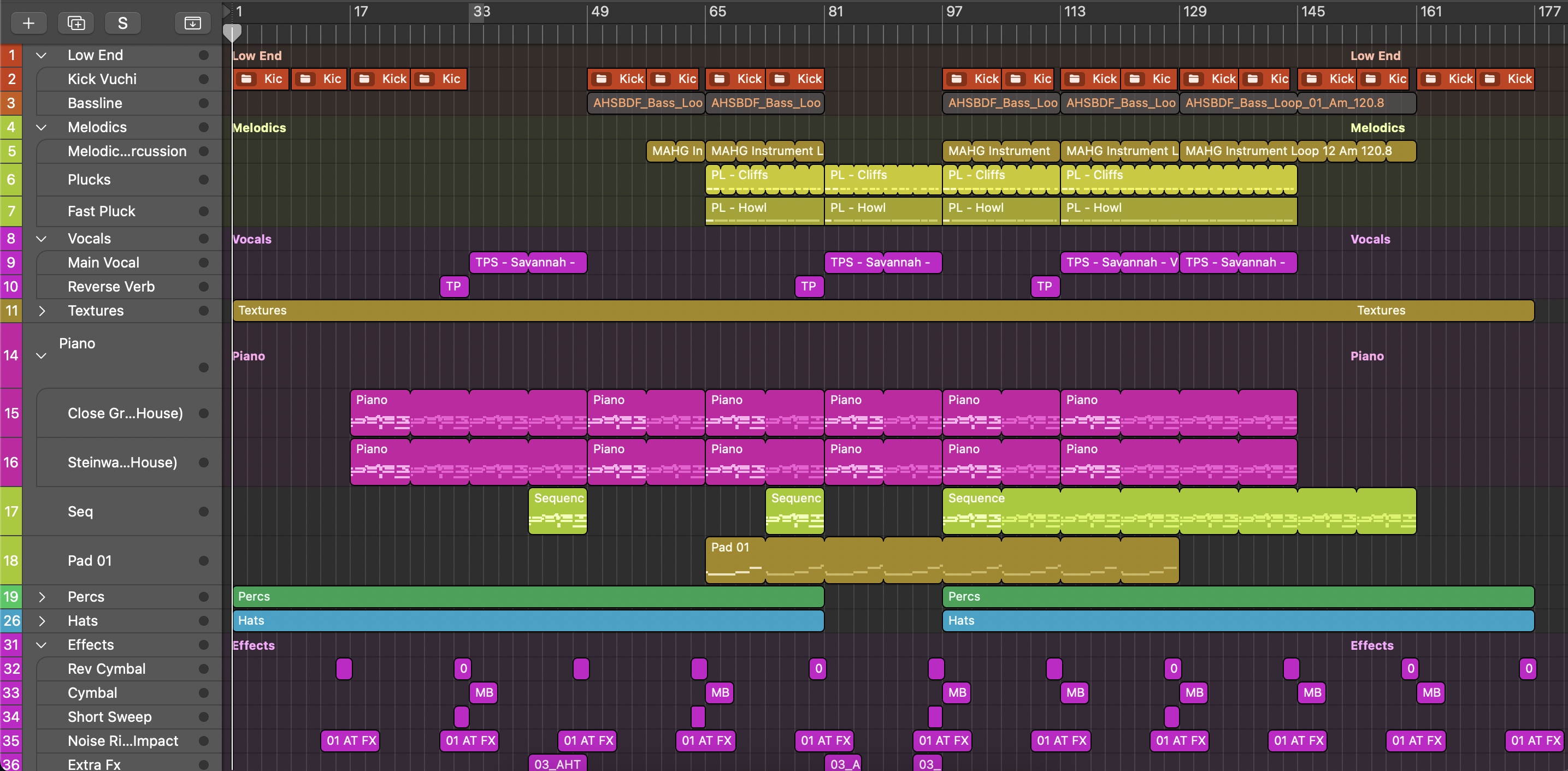The width and height of the screenshot is (1568, 771).
Task: Toggle the Kick Vuchi track dot
Action: 204,79
